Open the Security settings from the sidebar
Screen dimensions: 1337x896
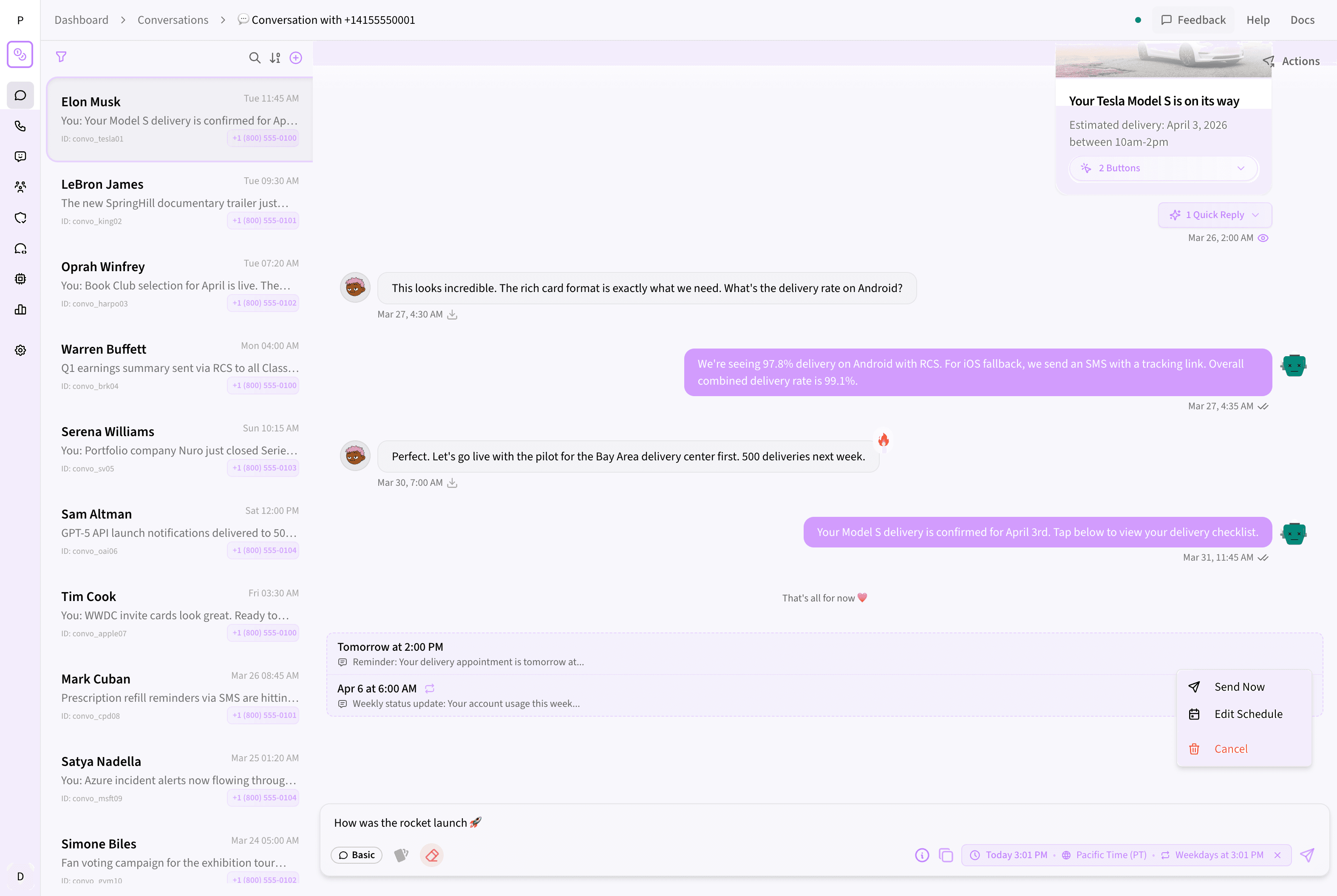[20, 218]
